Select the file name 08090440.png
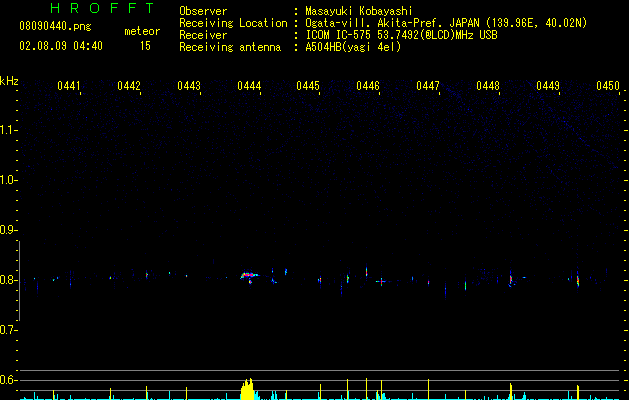The image size is (629, 400). pyautogui.click(x=55, y=27)
